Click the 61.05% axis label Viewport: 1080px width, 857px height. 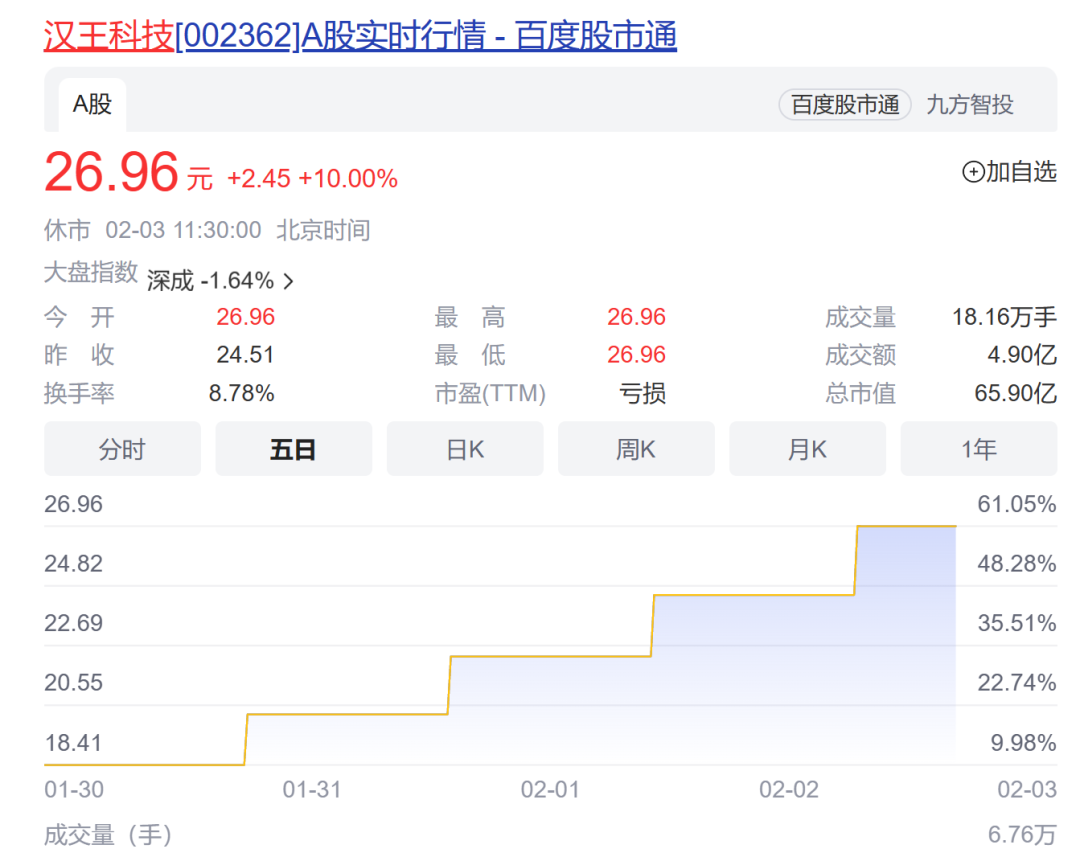click(x=1017, y=504)
